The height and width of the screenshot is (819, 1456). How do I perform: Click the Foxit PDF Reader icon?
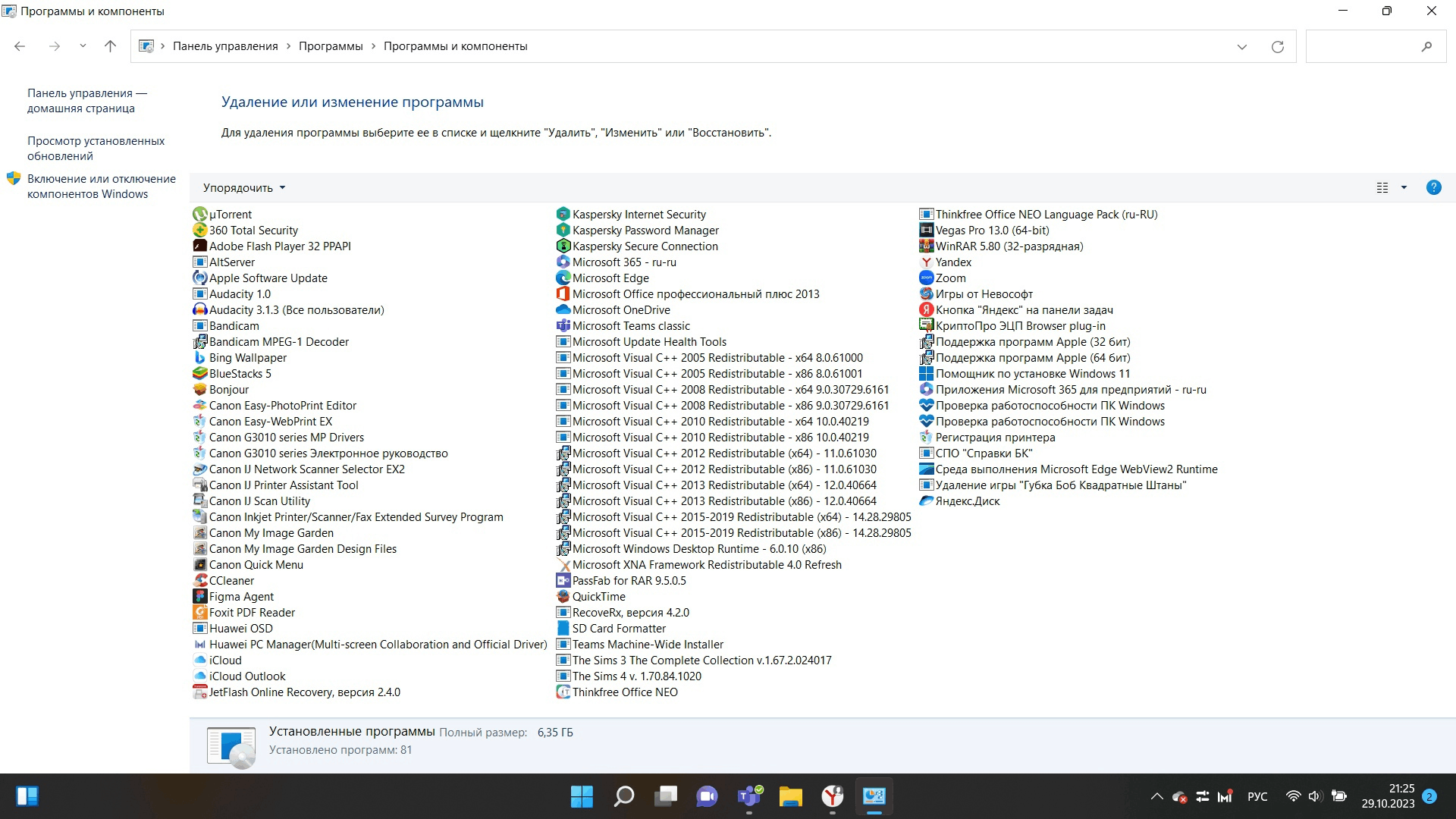tap(200, 613)
